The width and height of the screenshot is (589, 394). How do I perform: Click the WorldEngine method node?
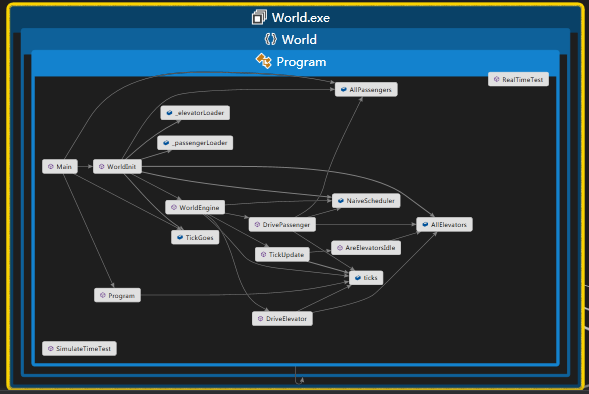[195, 207]
